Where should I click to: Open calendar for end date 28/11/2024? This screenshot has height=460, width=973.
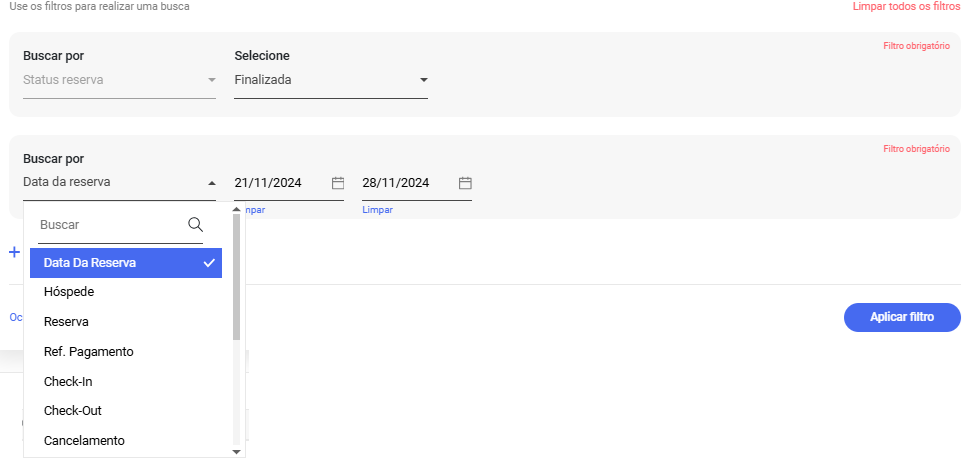465,183
